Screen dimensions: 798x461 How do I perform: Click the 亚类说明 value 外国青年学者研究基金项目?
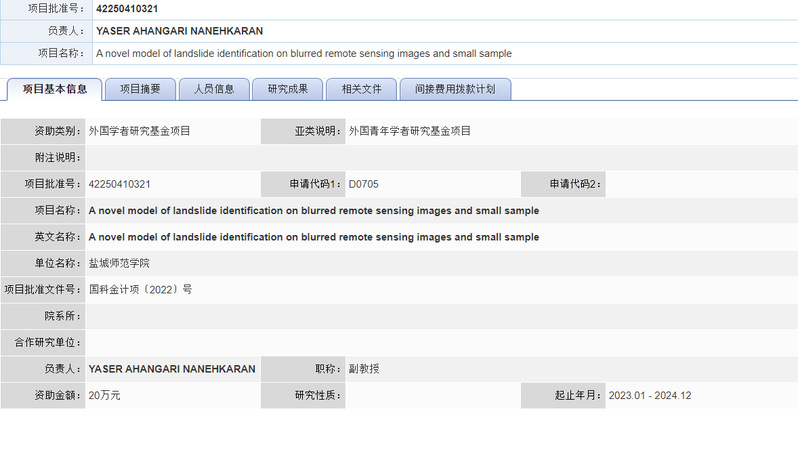pos(409,131)
